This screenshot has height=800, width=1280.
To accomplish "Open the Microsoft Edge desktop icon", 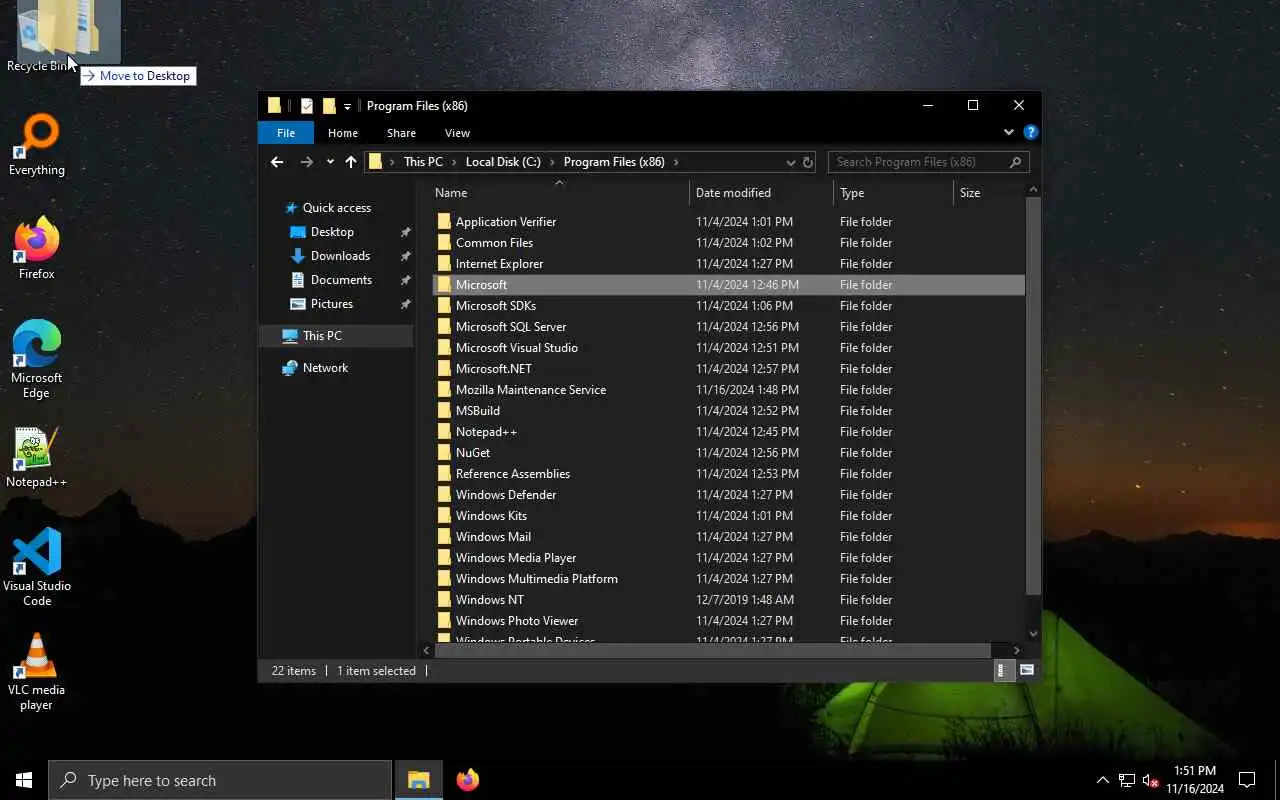I will tap(37, 360).
